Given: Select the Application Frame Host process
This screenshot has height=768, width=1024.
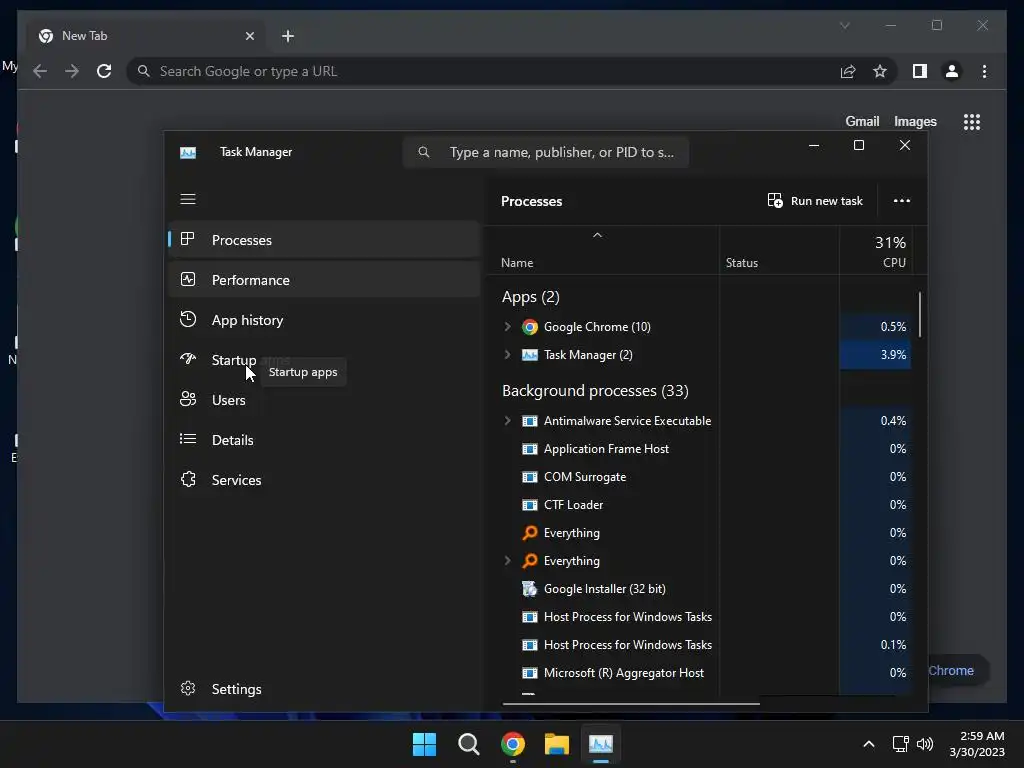Looking at the screenshot, I should tap(606, 449).
